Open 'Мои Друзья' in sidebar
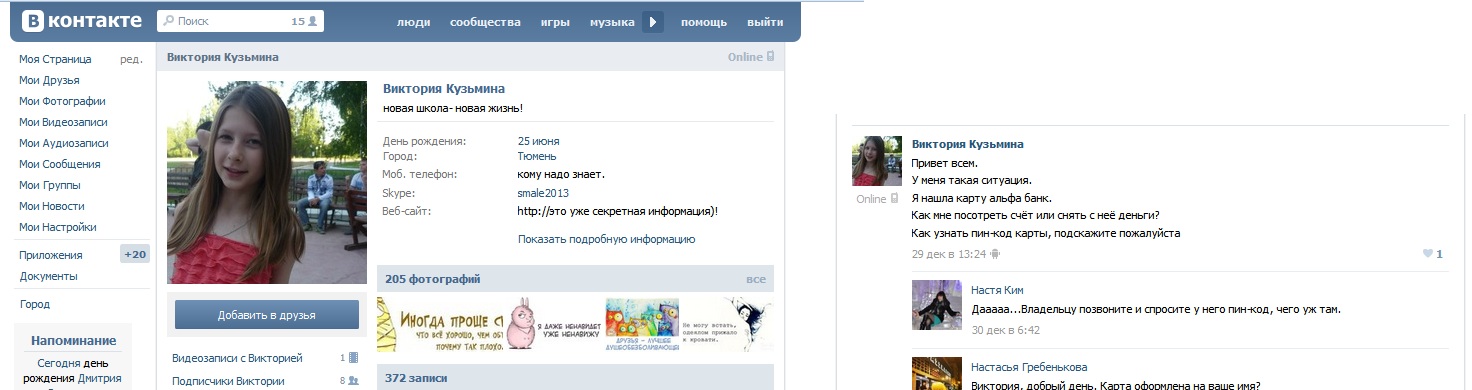This screenshot has height=390, width=1472. click(49, 80)
